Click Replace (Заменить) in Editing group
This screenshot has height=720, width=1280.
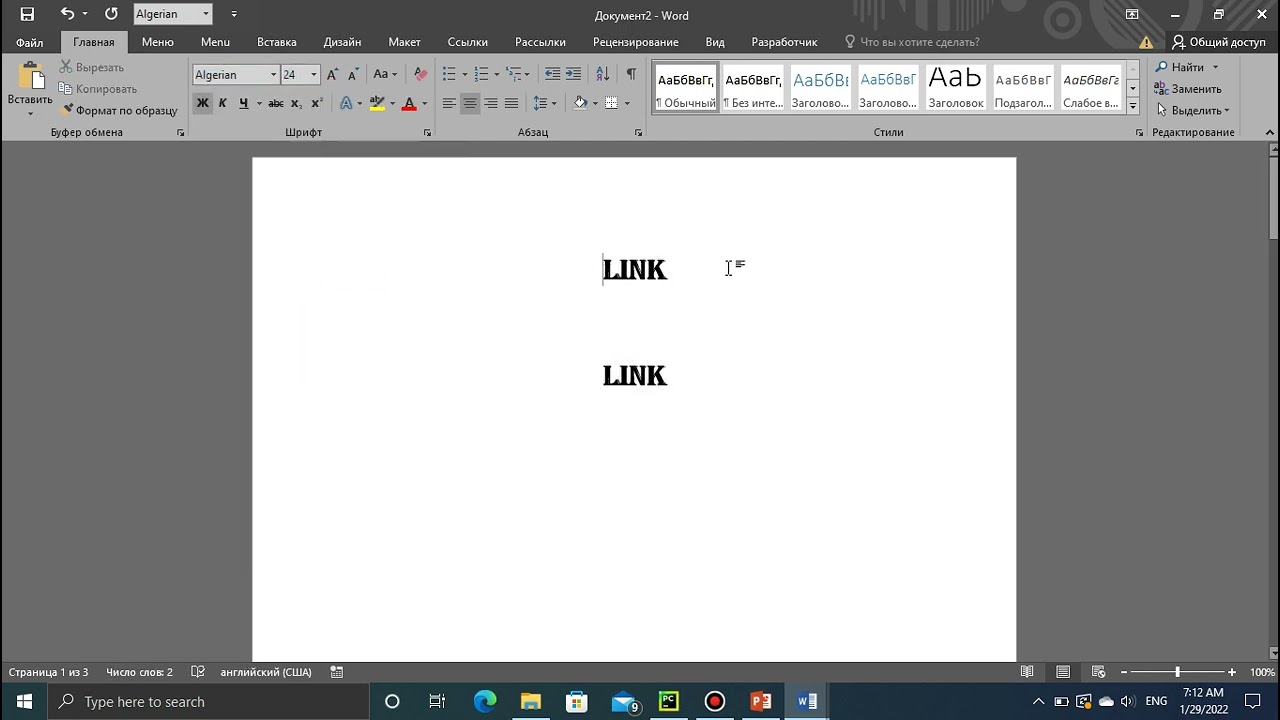tap(1188, 89)
